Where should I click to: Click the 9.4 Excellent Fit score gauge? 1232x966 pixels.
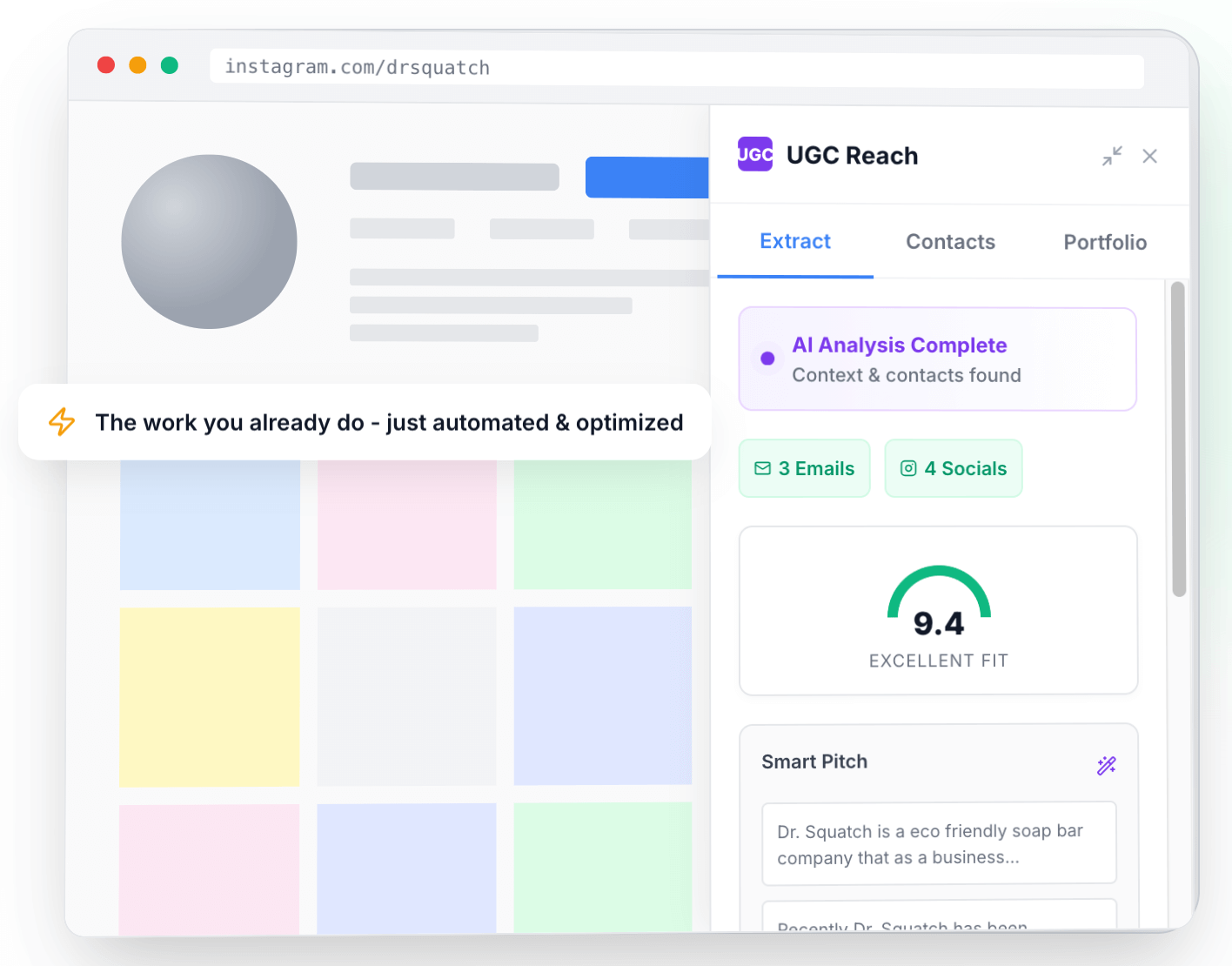(x=938, y=611)
